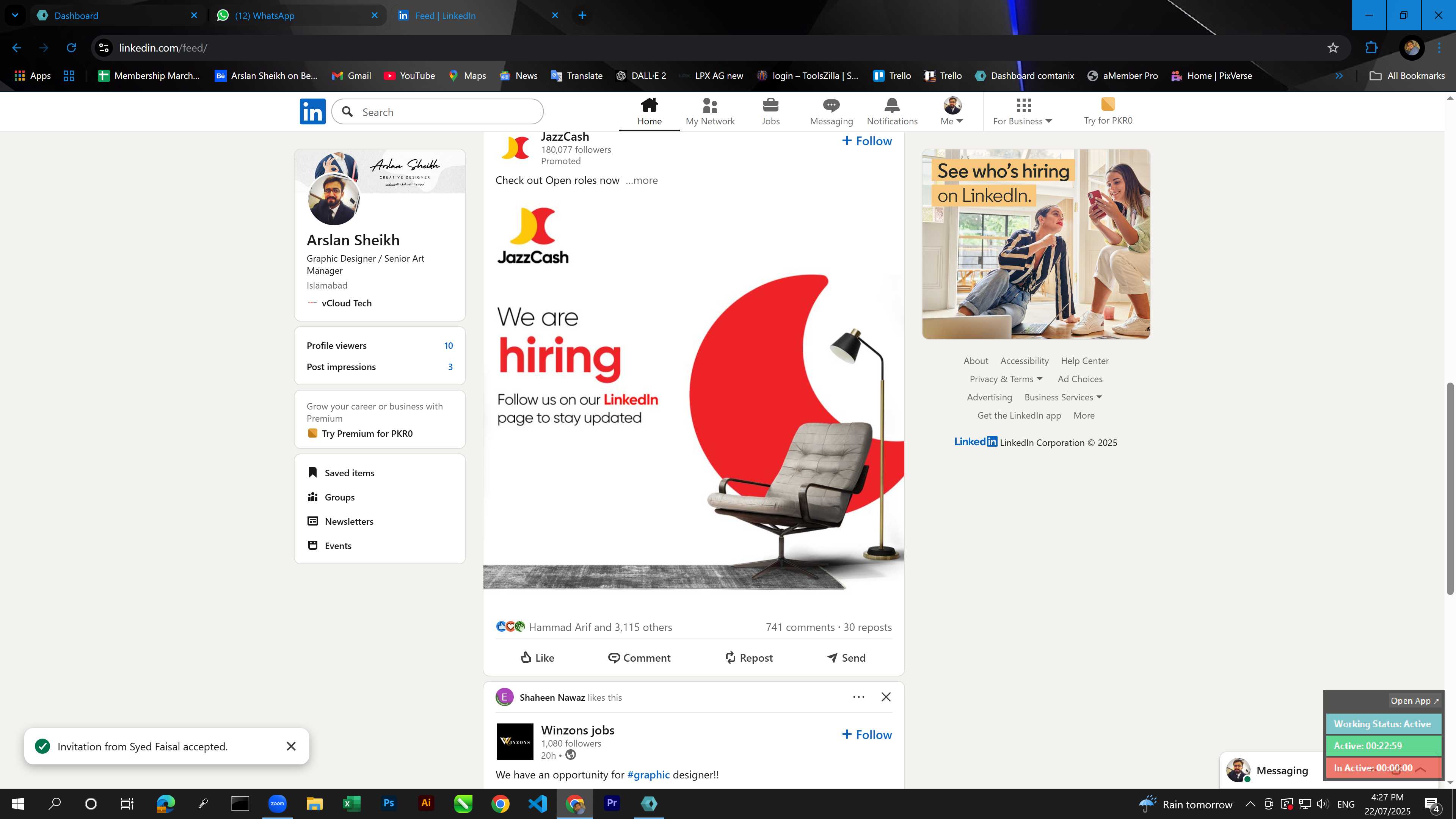Click the LinkedIn search field
Image resolution: width=1456 pixels, height=819 pixels.
point(438,112)
